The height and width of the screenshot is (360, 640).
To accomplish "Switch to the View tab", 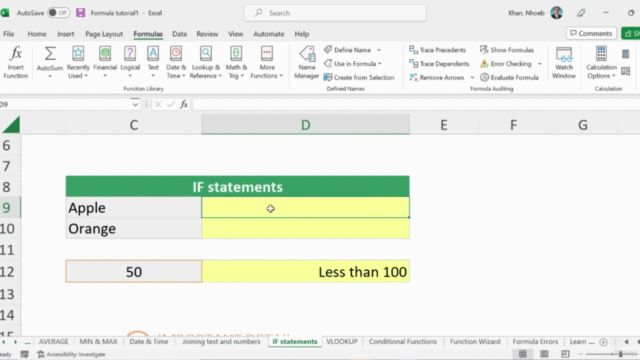I will point(236,34).
